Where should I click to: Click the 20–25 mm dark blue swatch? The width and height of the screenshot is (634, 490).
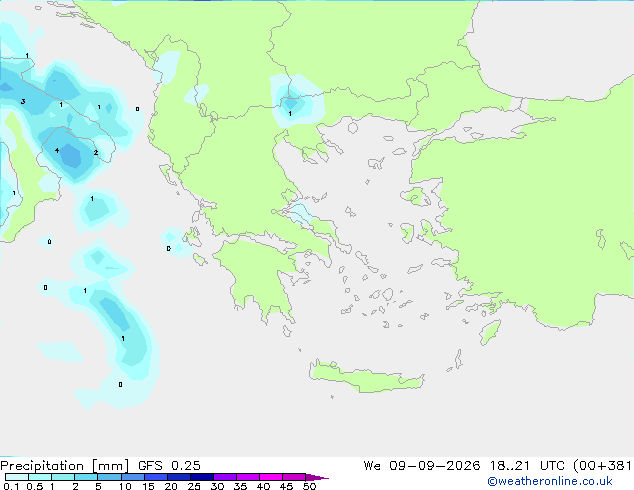(x=179, y=477)
